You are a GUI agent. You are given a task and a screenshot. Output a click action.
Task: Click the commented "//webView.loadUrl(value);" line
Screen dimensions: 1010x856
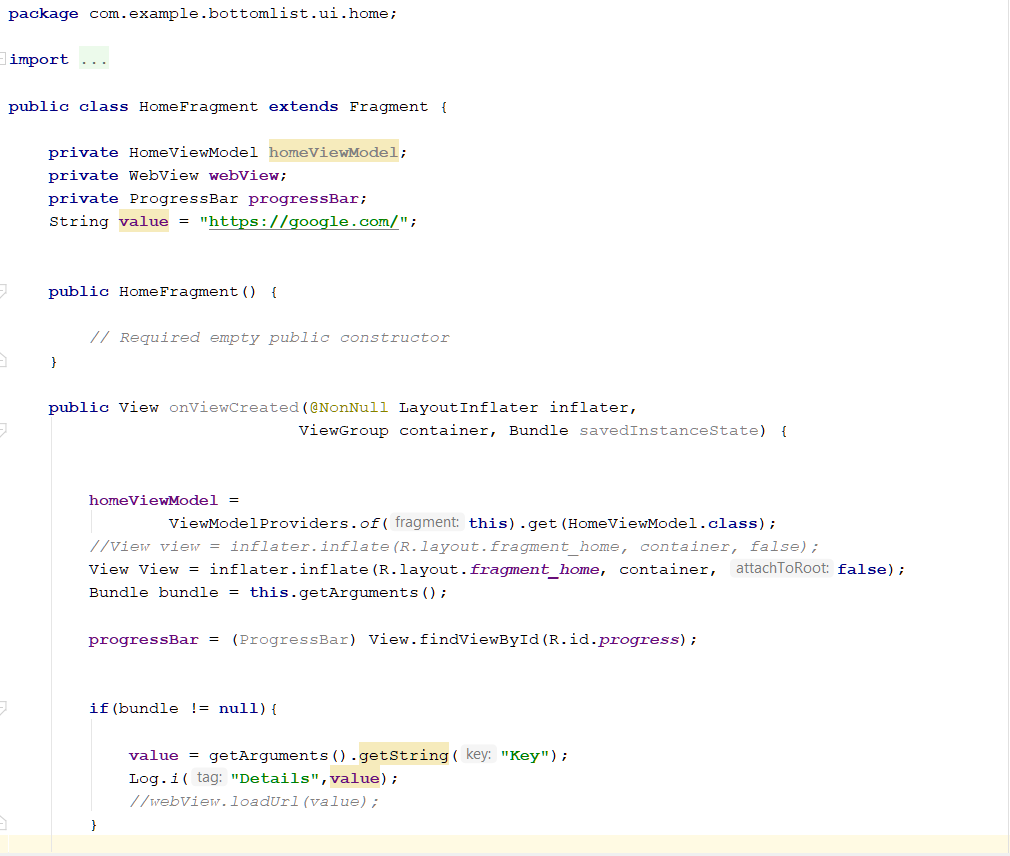pos(254,802)
